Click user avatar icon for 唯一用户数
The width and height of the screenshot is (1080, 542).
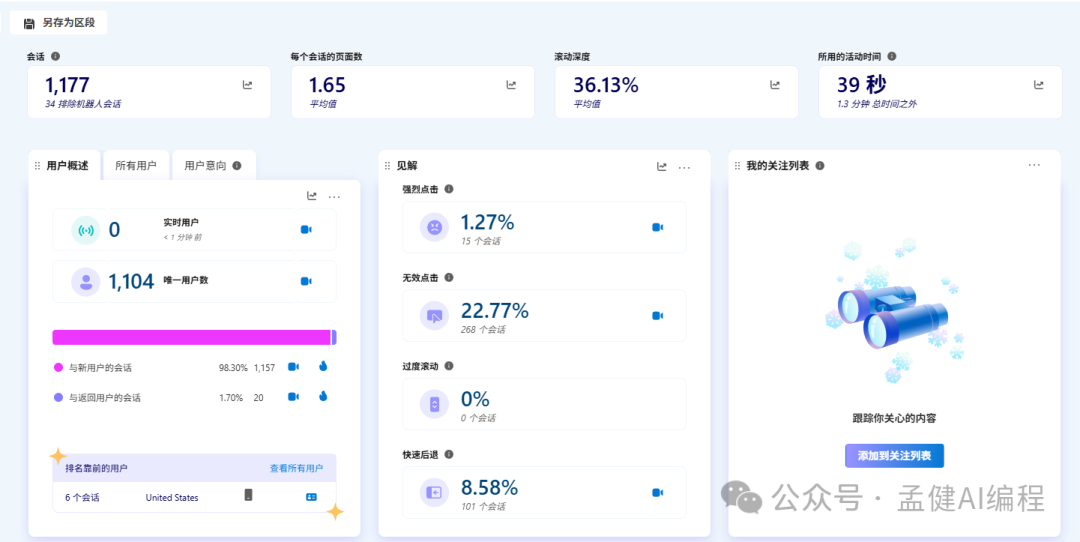pyautogui.click(x=86, y=282)
